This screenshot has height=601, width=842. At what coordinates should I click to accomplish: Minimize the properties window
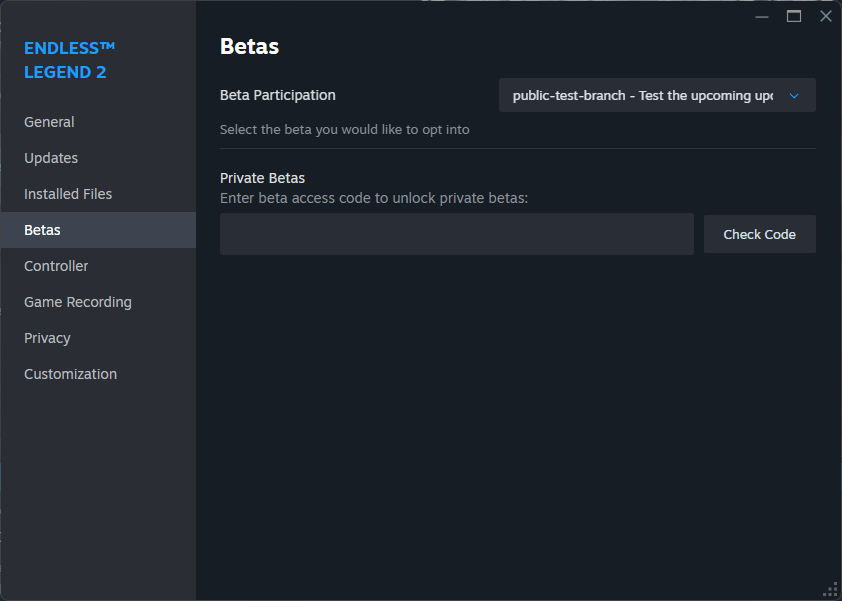tap(762, 16)
